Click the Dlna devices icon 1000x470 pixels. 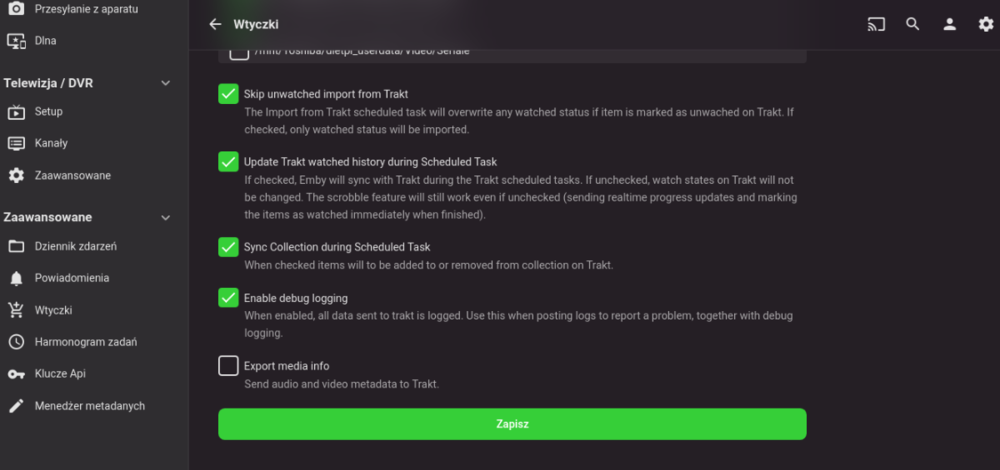[16, 41]
